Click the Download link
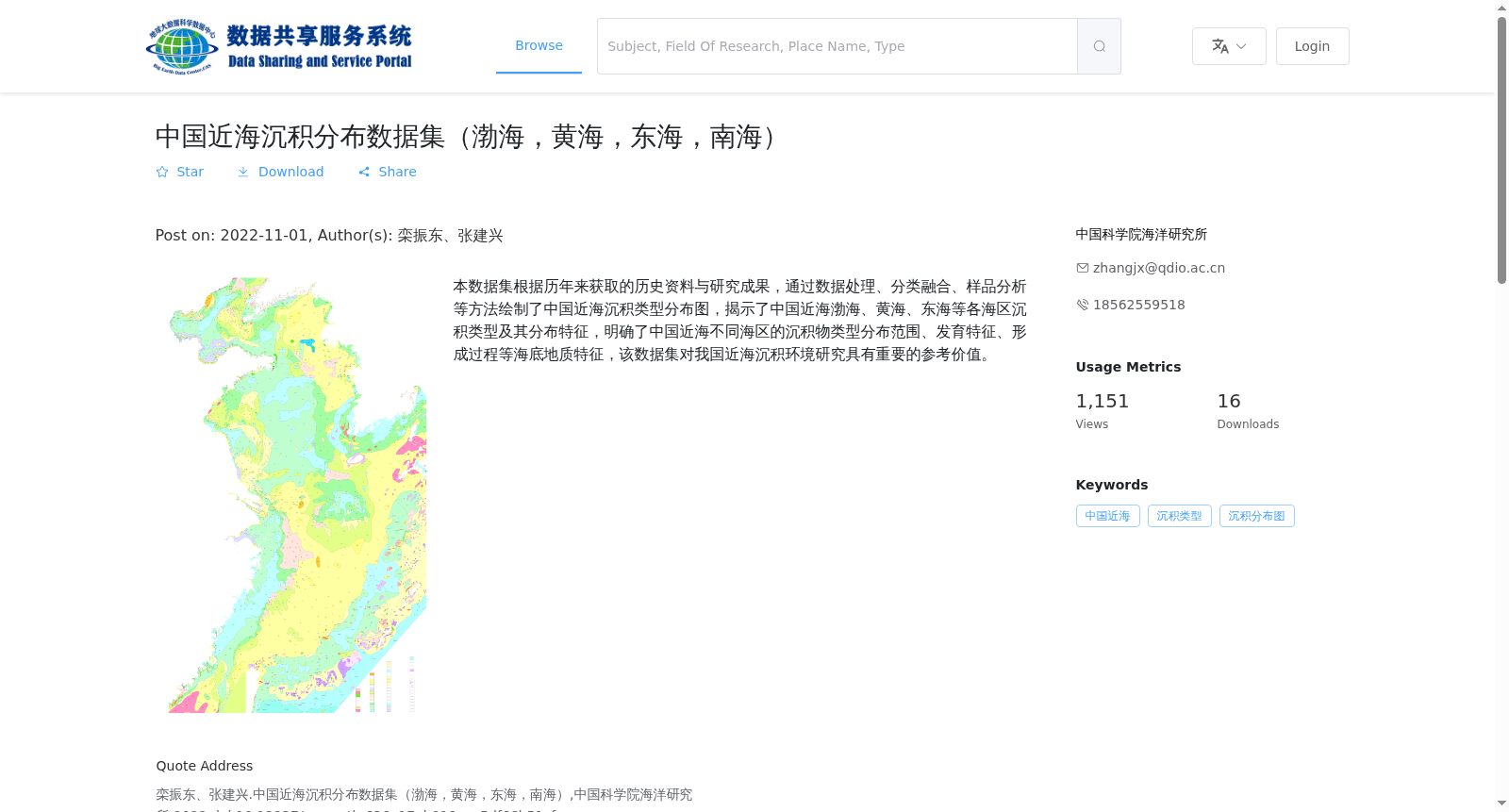1509x812 pixels. [x=280, y=172]
